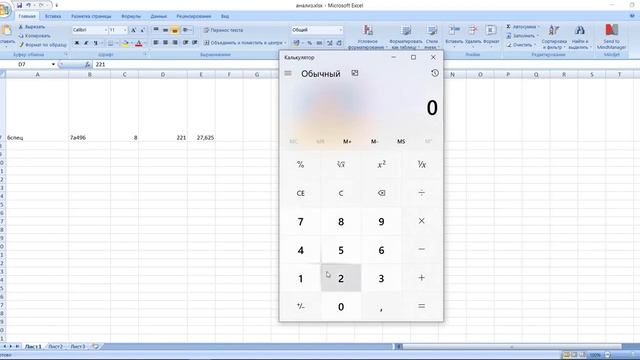Click the Save icon in Excel quick access toolbar
The height and width of the screenshot is (360, 640).
tap(19, 5)
